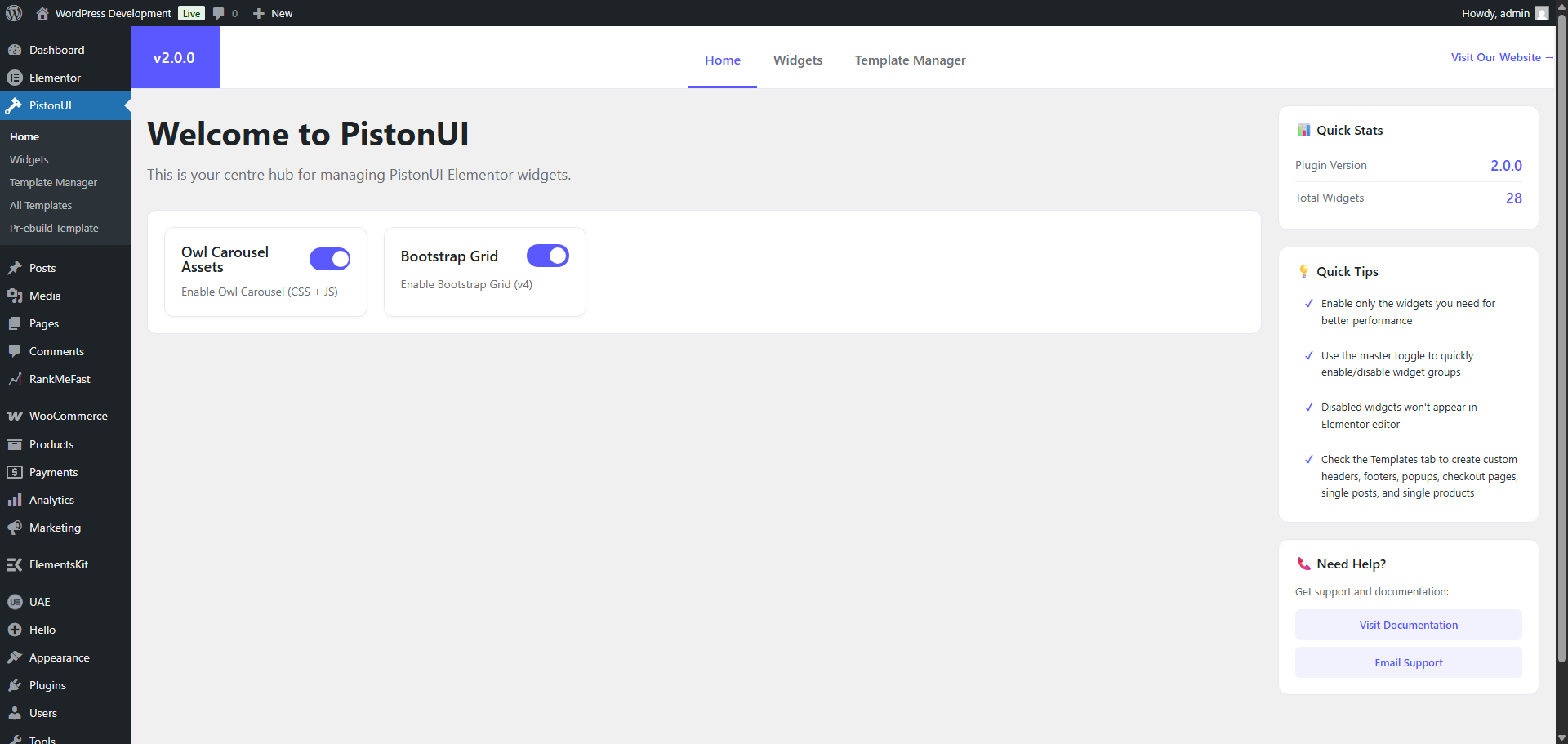Click the Plugin Version value 2.0.0
Screen dimensions: 1568x744
pyautogui.click(x=1506, y=165)
